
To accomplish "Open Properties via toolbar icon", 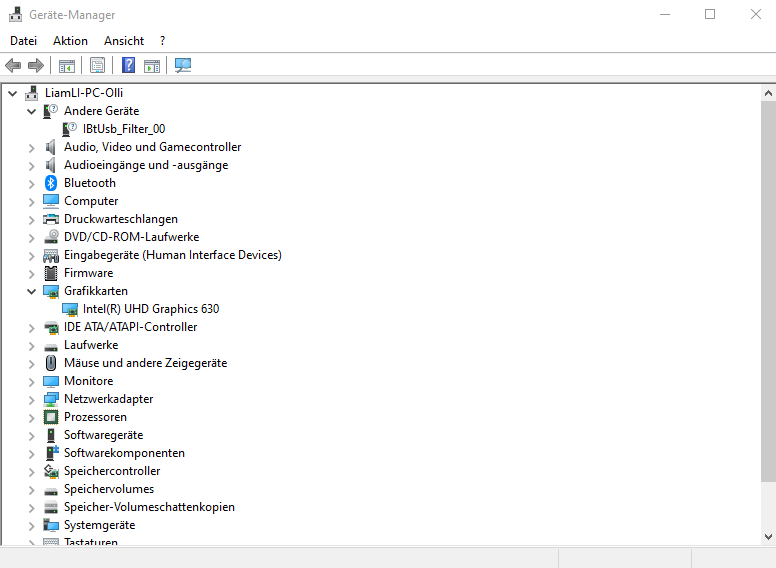I will click(97, 65).
